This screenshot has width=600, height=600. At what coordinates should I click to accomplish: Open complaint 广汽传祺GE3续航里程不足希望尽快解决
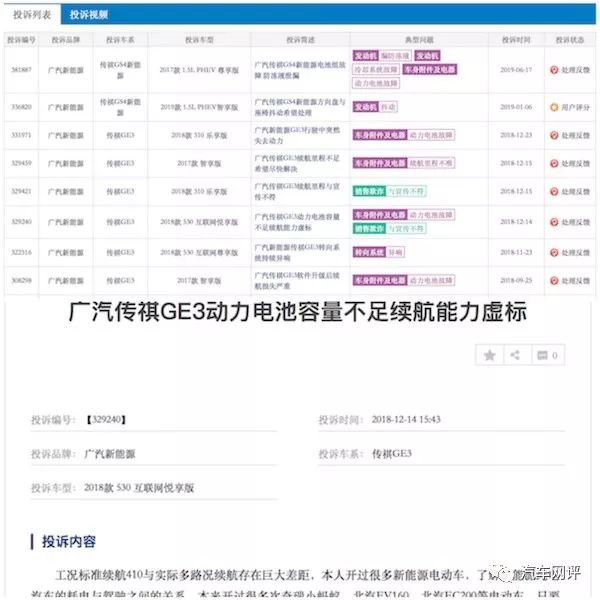tap(297, 163)
